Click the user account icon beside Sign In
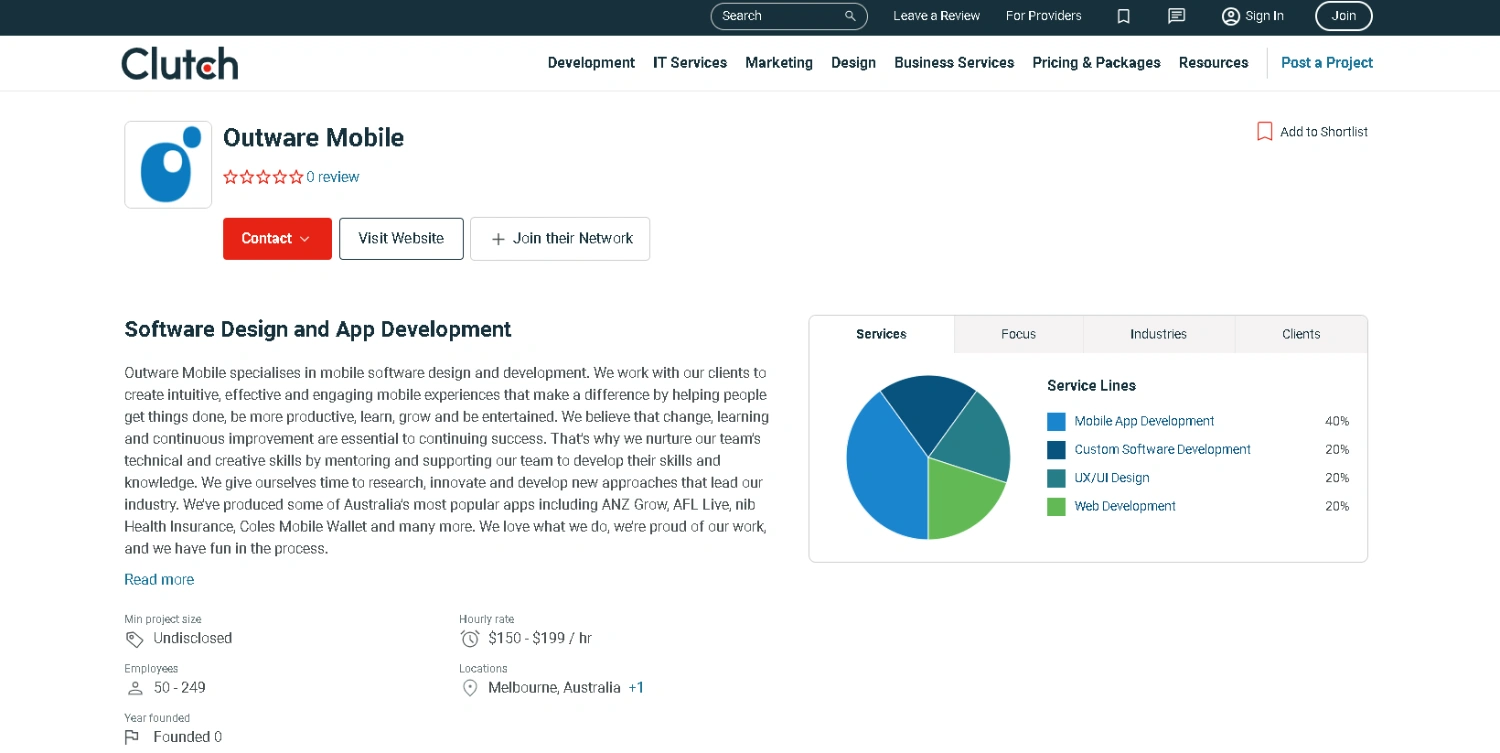This screenshot has height=753, width=1500. tap(1231, 16)
